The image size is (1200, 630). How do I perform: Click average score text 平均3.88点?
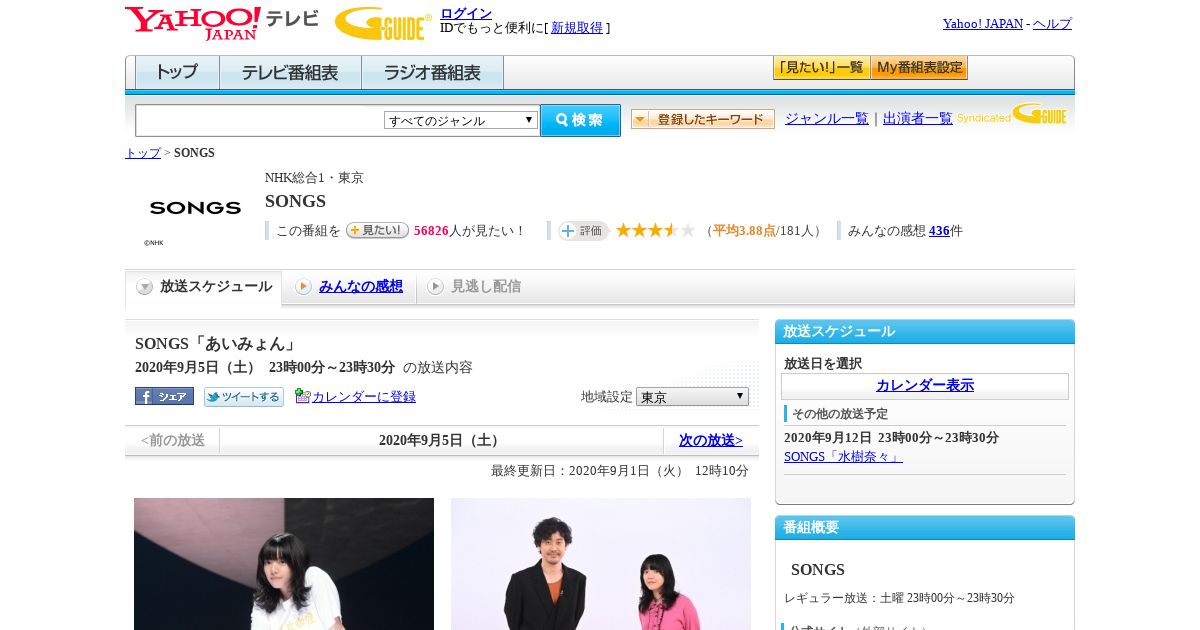pos(744,231)
